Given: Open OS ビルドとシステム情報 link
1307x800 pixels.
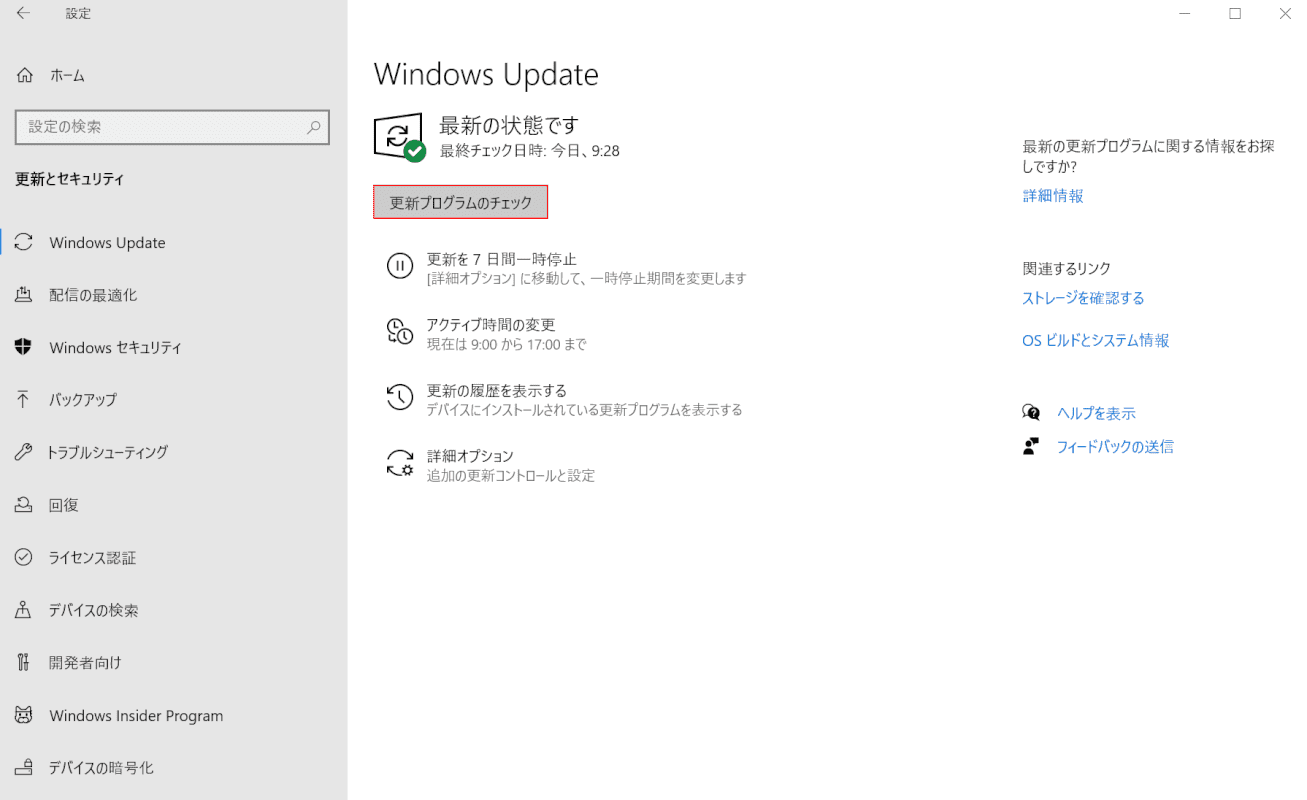Looking at the screenshot, I should [1095, 340].
